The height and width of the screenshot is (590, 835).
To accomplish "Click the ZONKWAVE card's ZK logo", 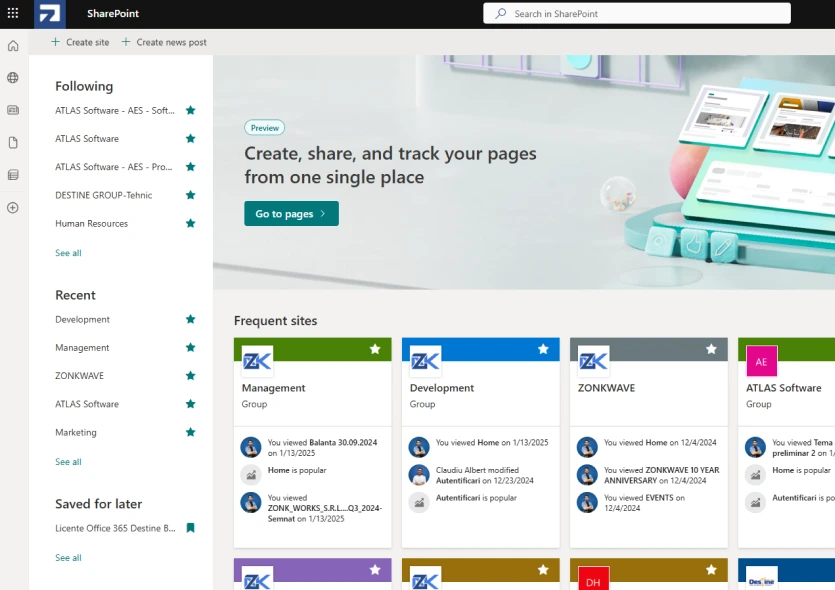I will point(594,362).
